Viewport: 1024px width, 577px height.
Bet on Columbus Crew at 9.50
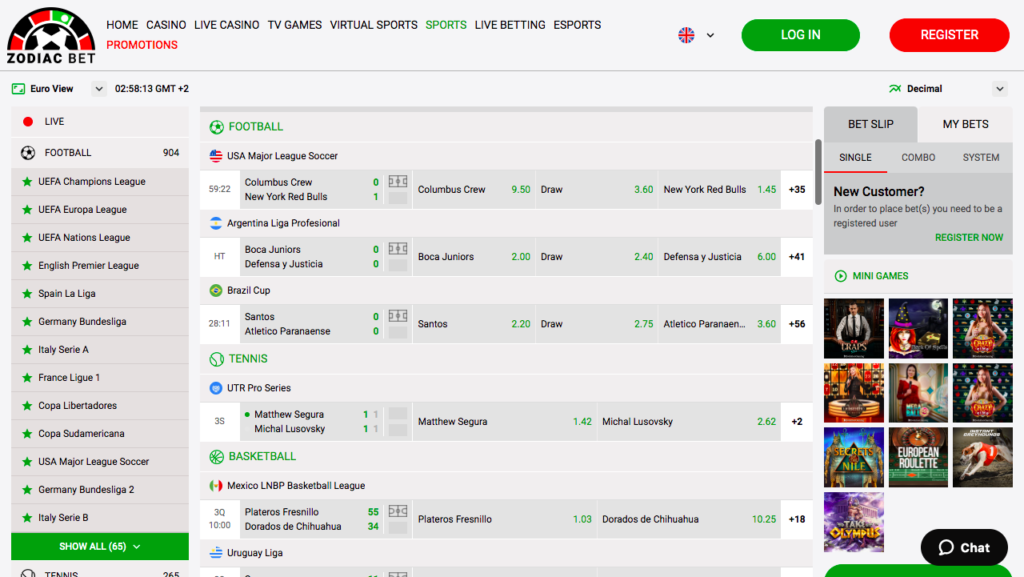pos(474,189)
